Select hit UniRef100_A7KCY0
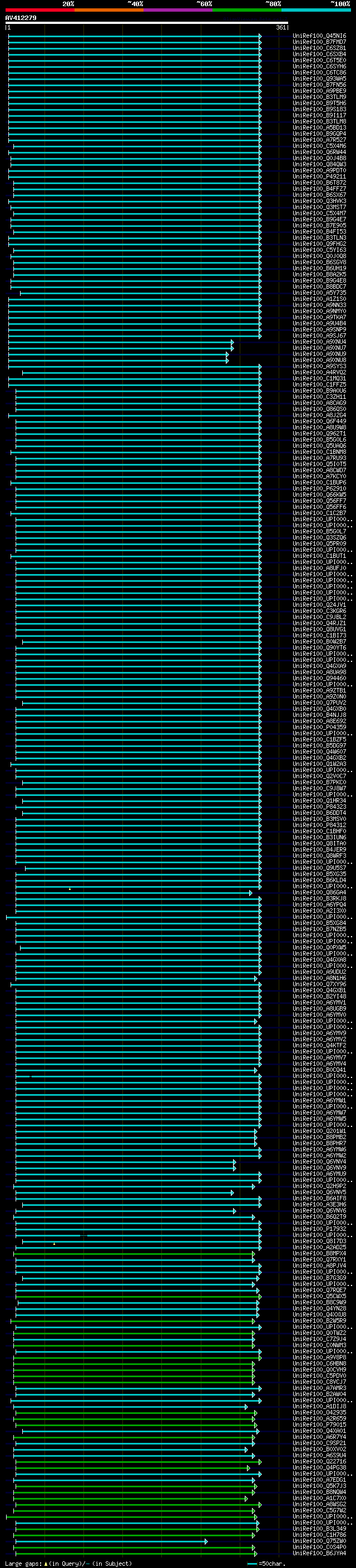Screen dimensions: 356x1568 [x=319, y=476]
